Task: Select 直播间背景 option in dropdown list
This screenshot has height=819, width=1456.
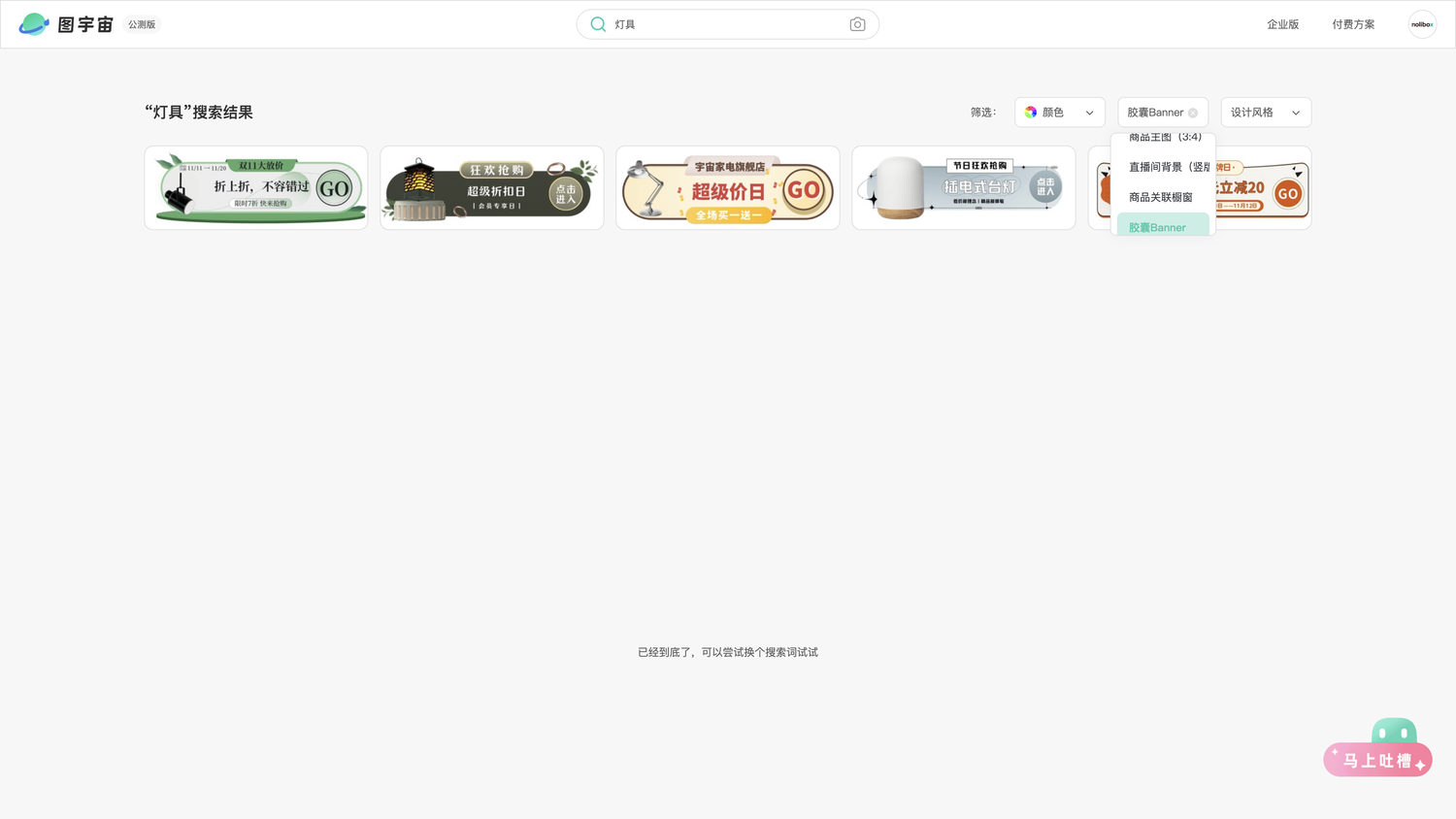Action: point(1163,167)
